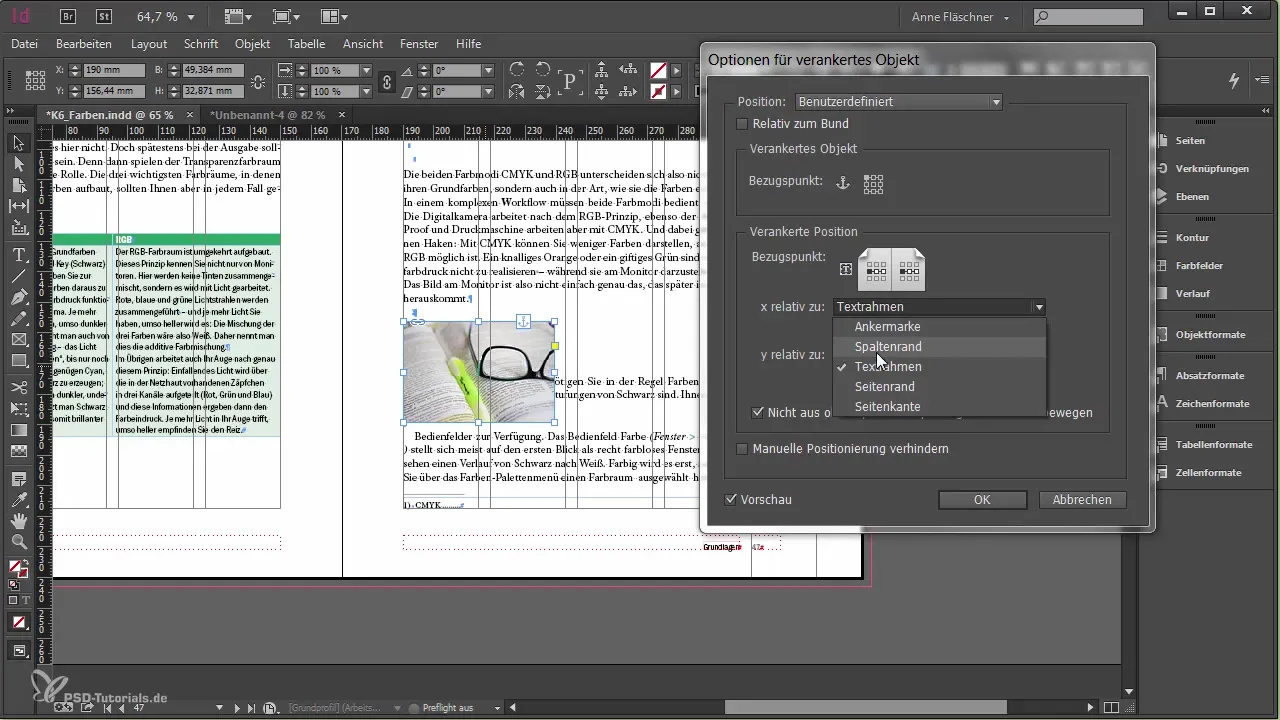Open the Position Benutzerdefiniert dropdown
Screen dimensions: 1280x720
899,102
